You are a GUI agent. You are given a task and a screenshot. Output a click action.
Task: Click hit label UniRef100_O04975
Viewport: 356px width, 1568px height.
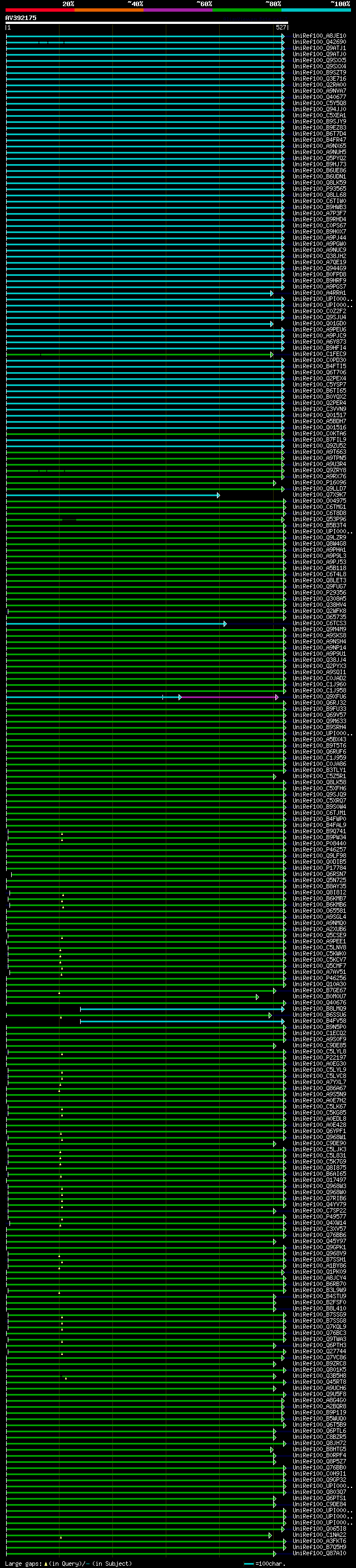319,501
